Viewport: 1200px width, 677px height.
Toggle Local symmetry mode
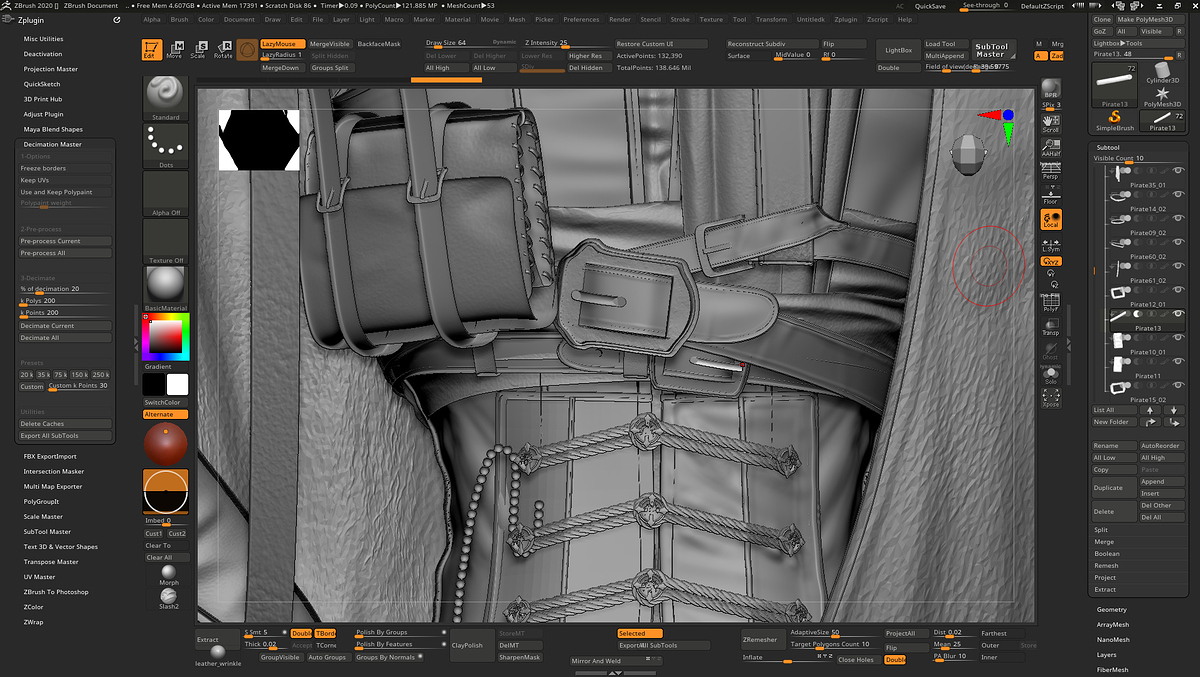click(x=1051, y=219)
